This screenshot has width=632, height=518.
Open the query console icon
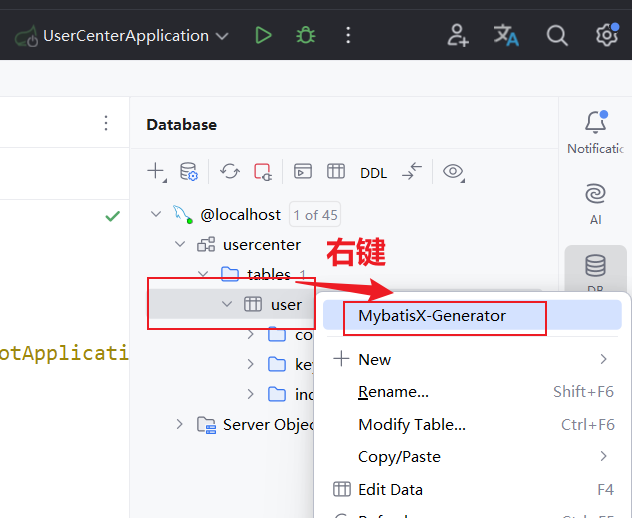click(303, 171)
